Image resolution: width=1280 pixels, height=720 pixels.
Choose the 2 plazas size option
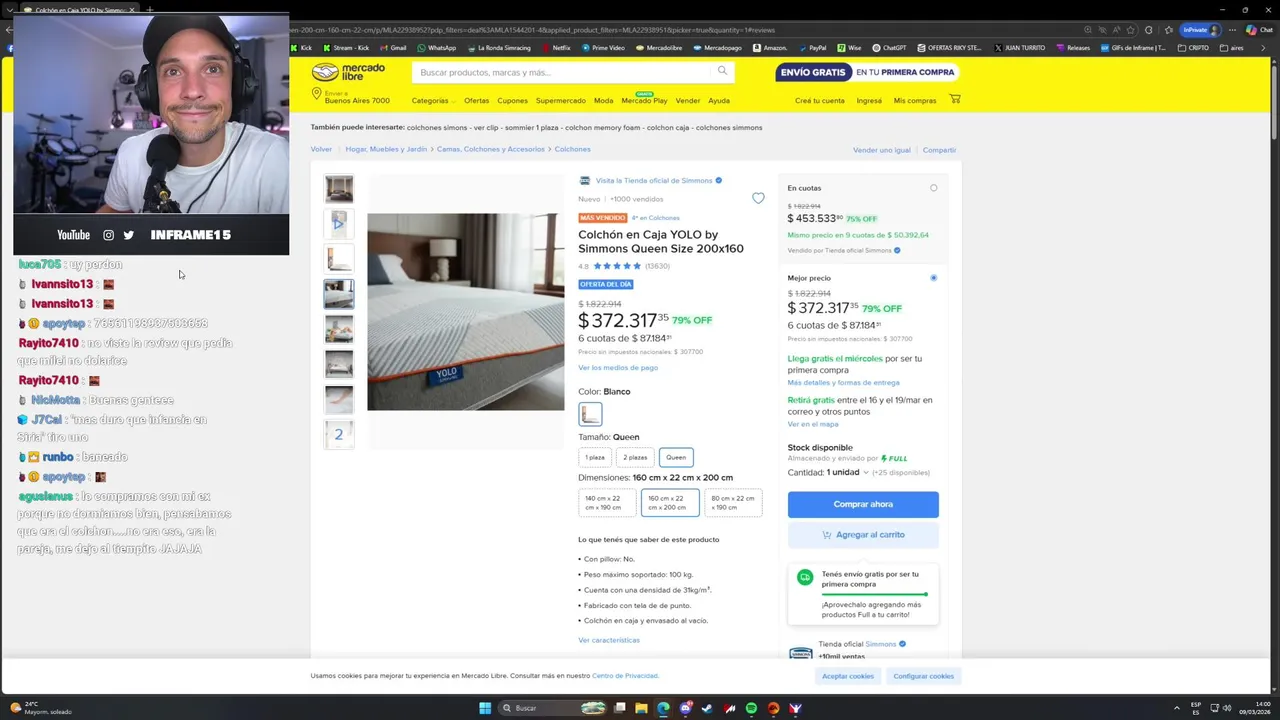coord(635,457)
